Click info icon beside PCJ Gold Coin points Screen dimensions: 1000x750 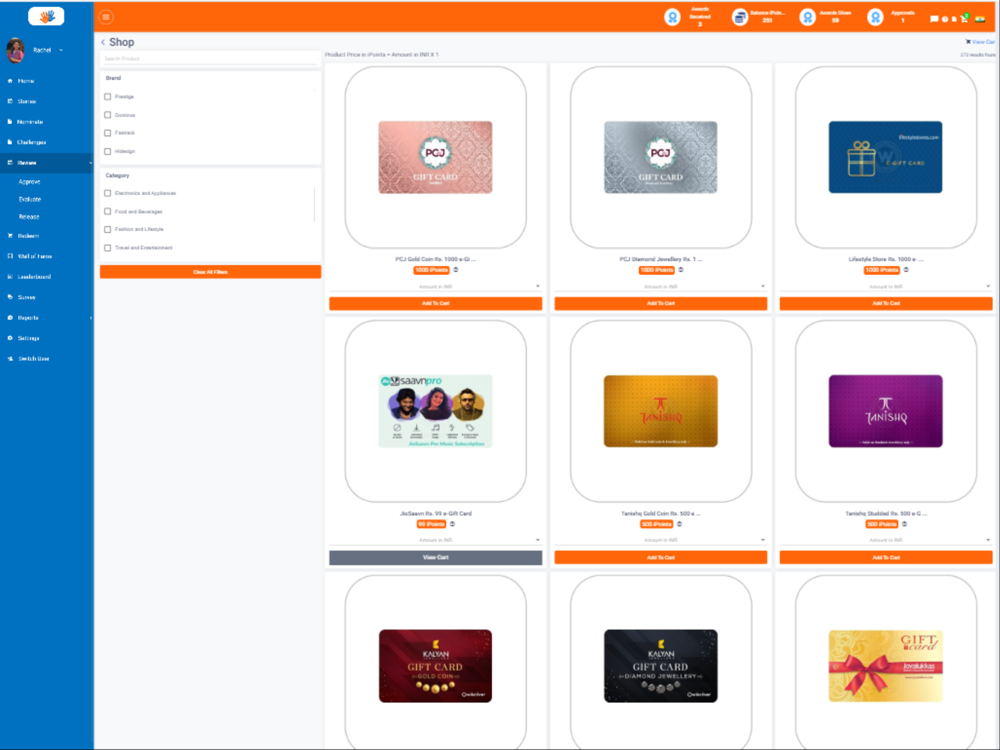[455, 270]
